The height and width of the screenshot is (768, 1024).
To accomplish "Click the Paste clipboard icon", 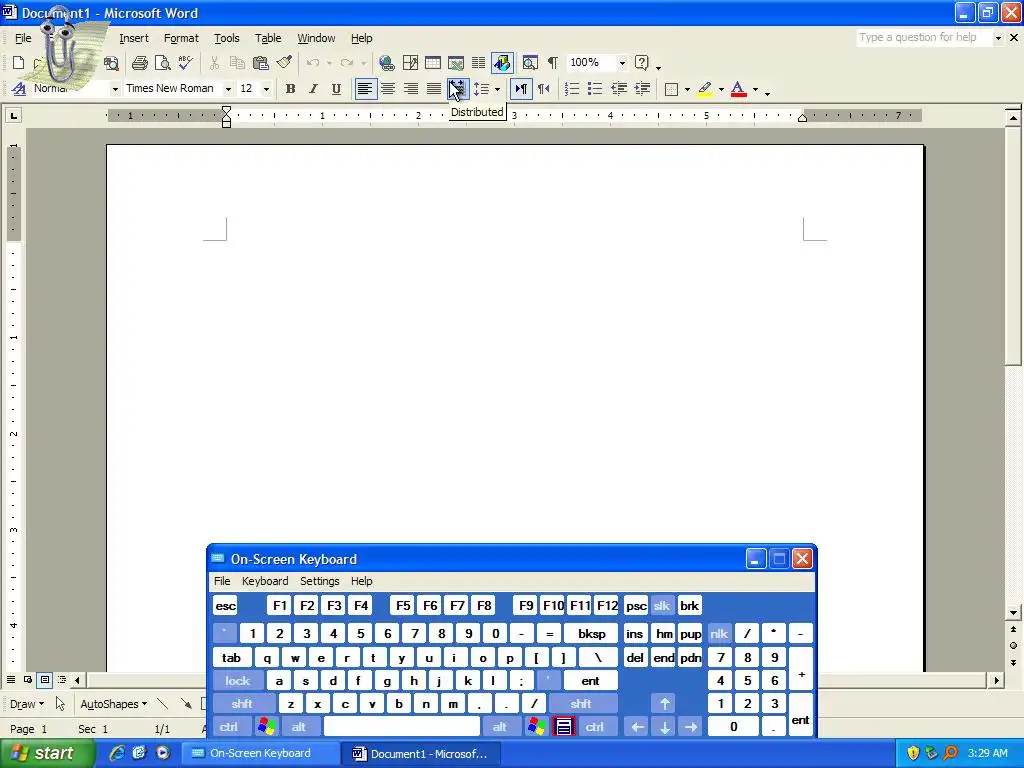I will 261,63.
